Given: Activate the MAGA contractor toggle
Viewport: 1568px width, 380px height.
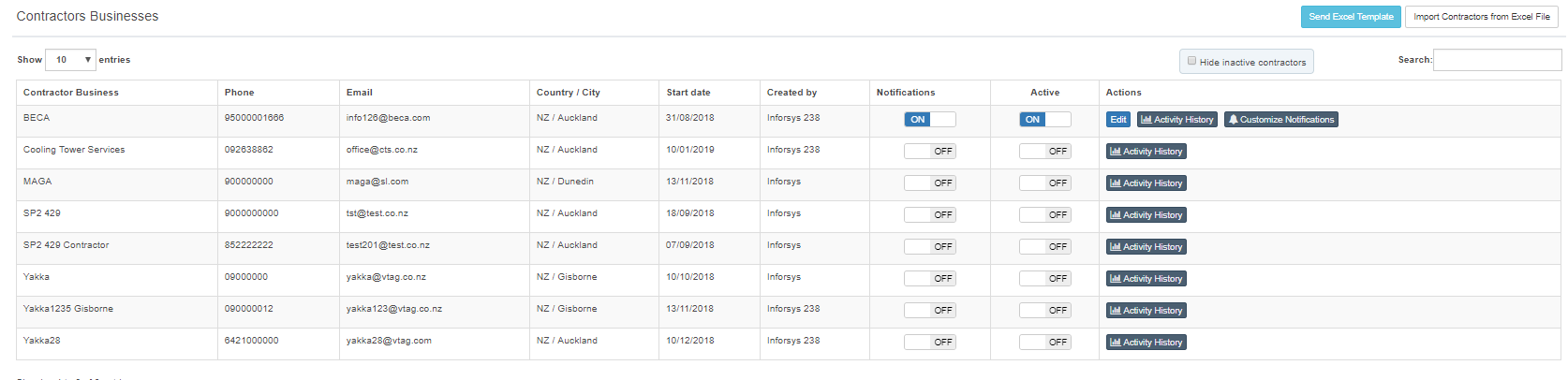Looking at the screenshot, I should [x=1044, y=183].
